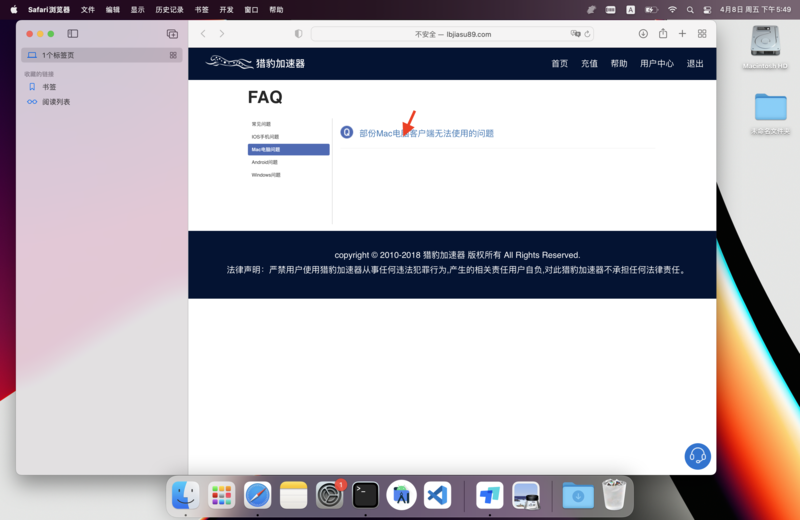
Task: Open the Safari downloads icon
Action: click(x=643, y=34)
